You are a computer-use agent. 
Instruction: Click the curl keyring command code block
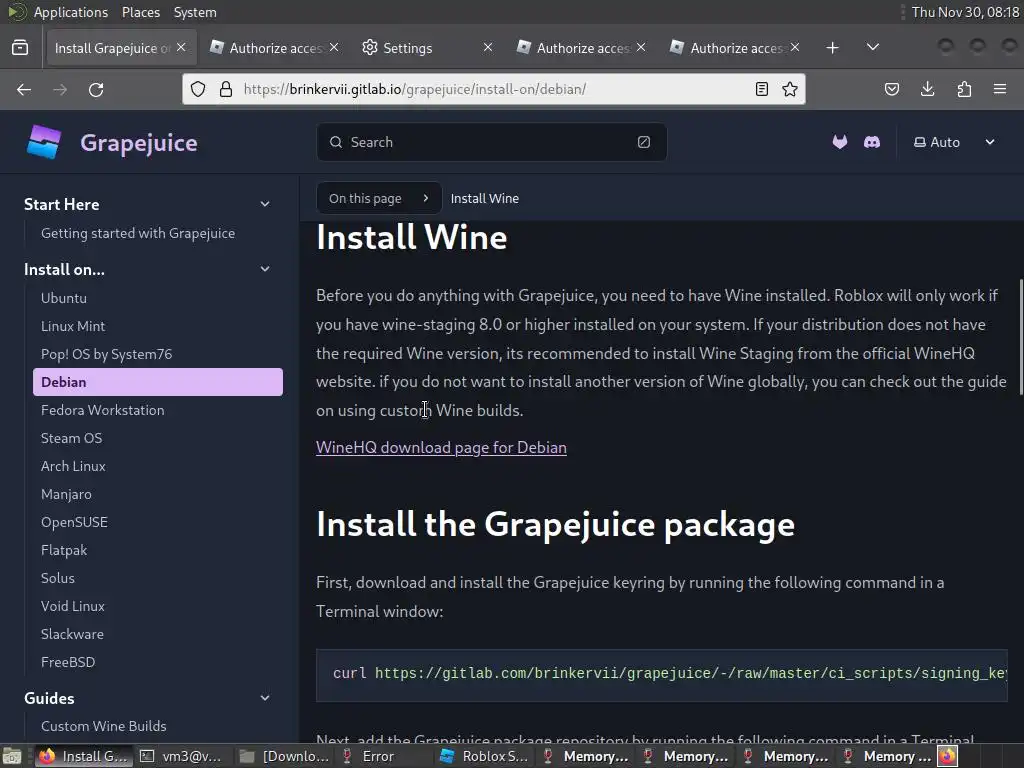click(x=662, y=675)
